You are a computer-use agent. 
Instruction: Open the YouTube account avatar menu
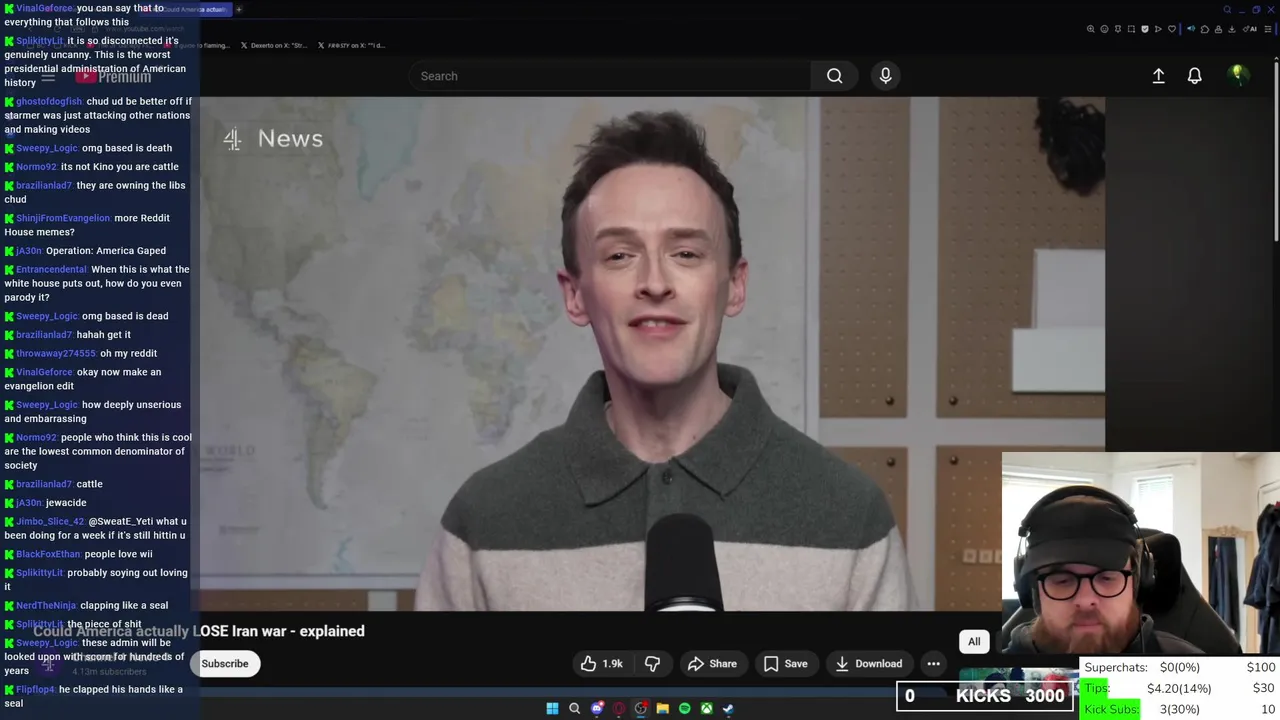[x=1237, y=75]
